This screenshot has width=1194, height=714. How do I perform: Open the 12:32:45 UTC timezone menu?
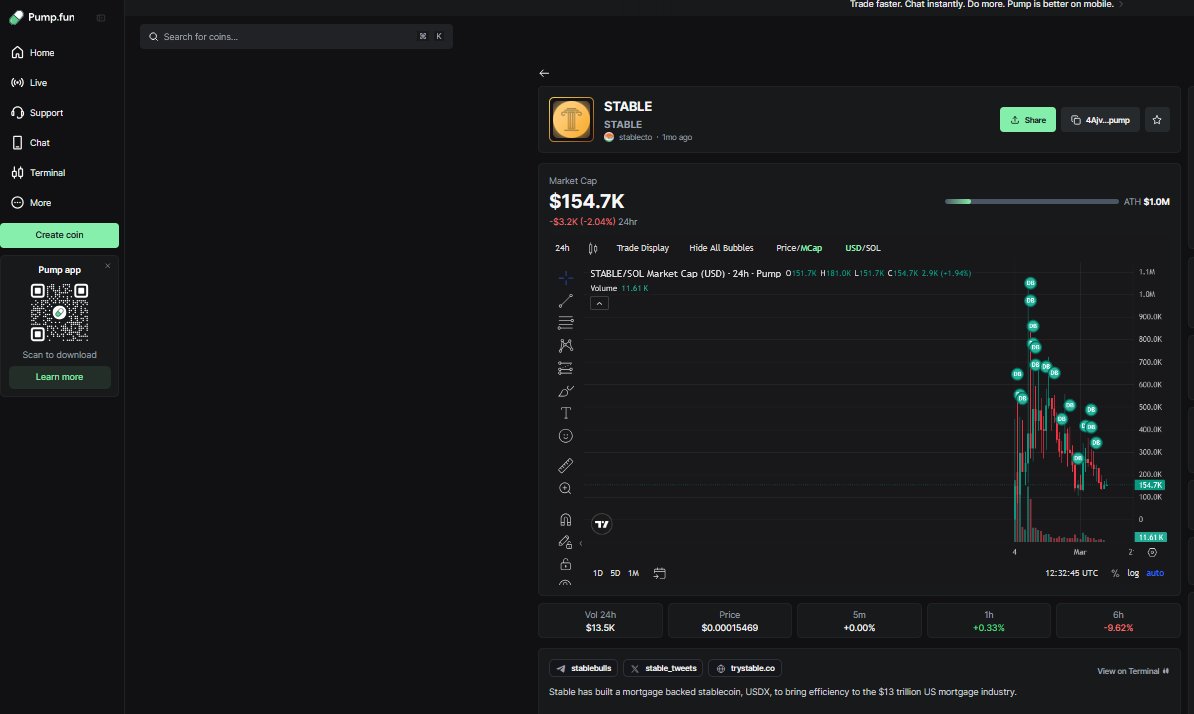coord(1071,573)
